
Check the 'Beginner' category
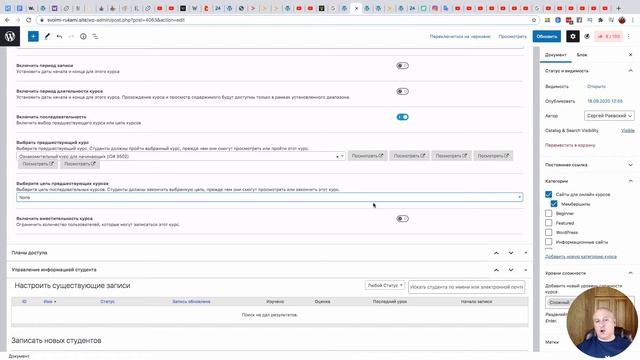(x=549, y=213)
